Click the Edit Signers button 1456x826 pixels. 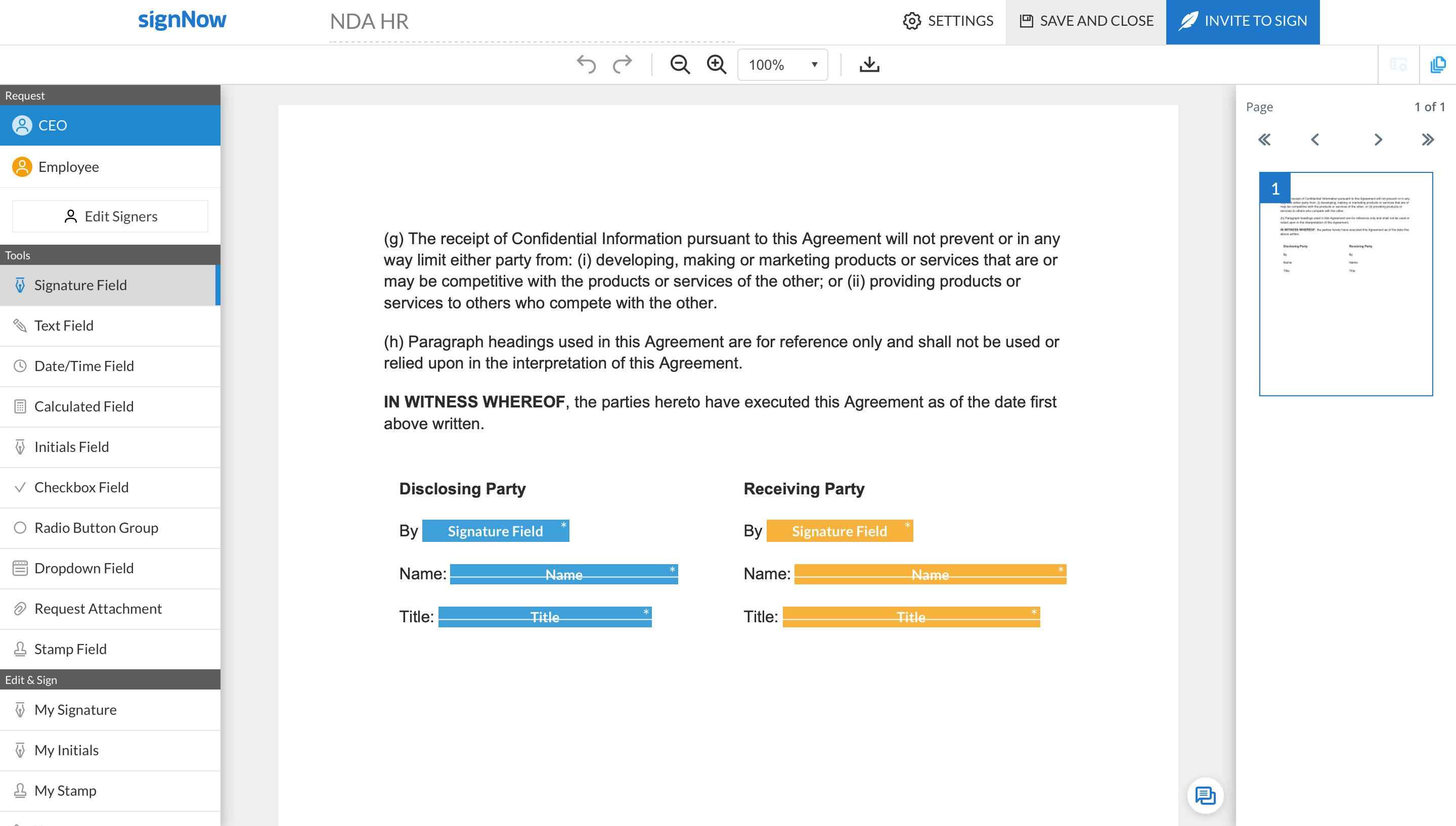(110, 215)
